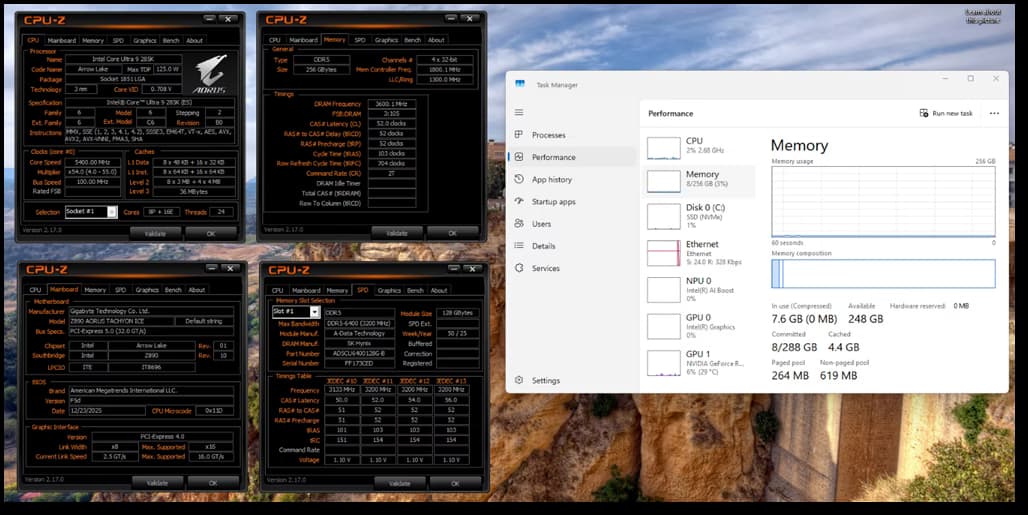Screen dimensions: 1028x515
Task: Open CPU tab in CPU-Z Memory Slot window
Action: click(x=278, y=290)
